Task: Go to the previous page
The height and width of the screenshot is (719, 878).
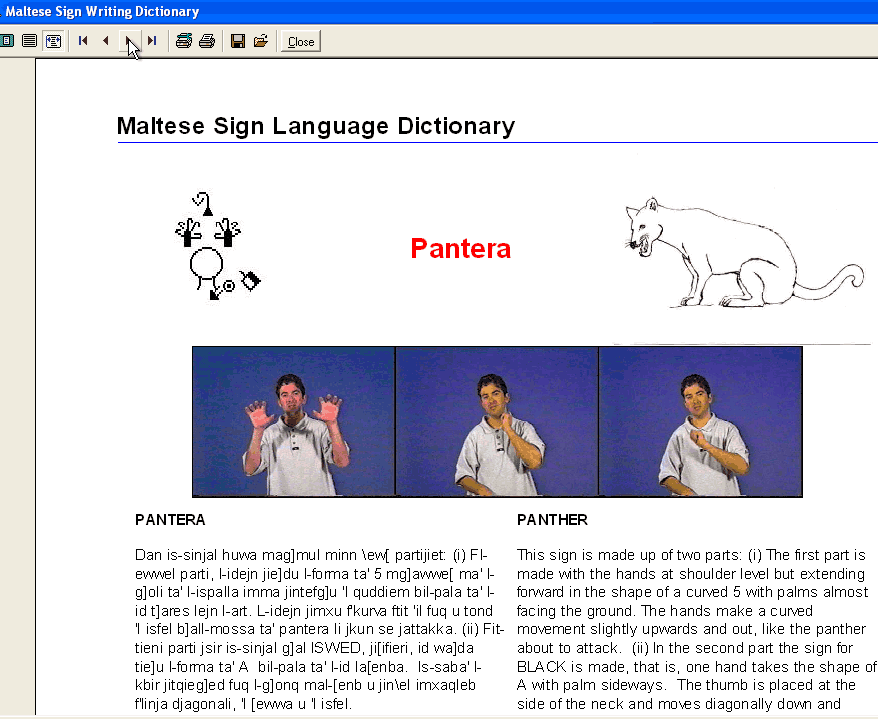Action: (x=106, y=41)
